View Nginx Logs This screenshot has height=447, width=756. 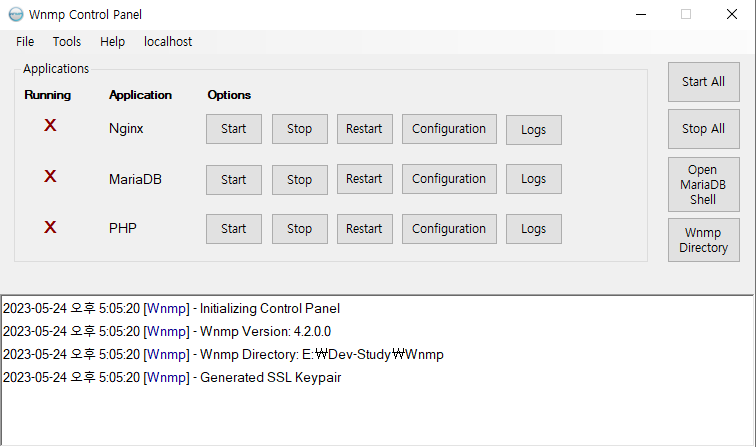click(534, 130)
